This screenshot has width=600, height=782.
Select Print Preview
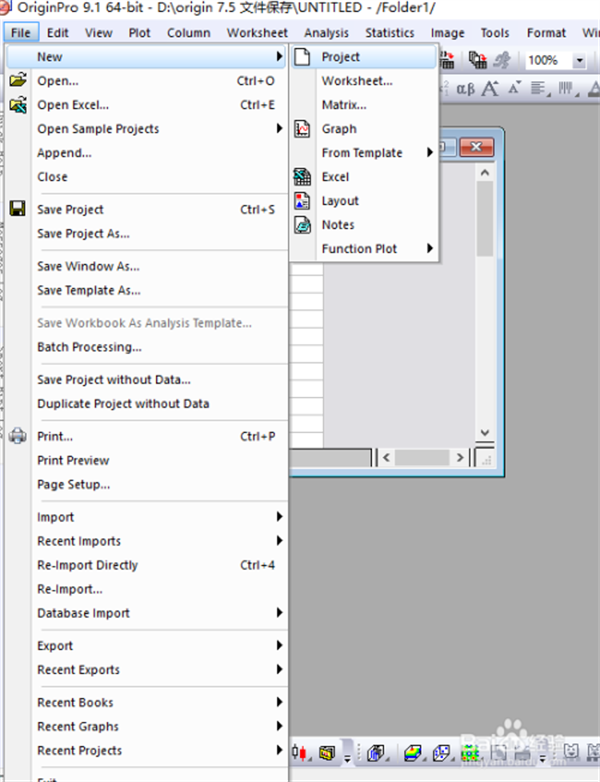click(x=147, y=460)
